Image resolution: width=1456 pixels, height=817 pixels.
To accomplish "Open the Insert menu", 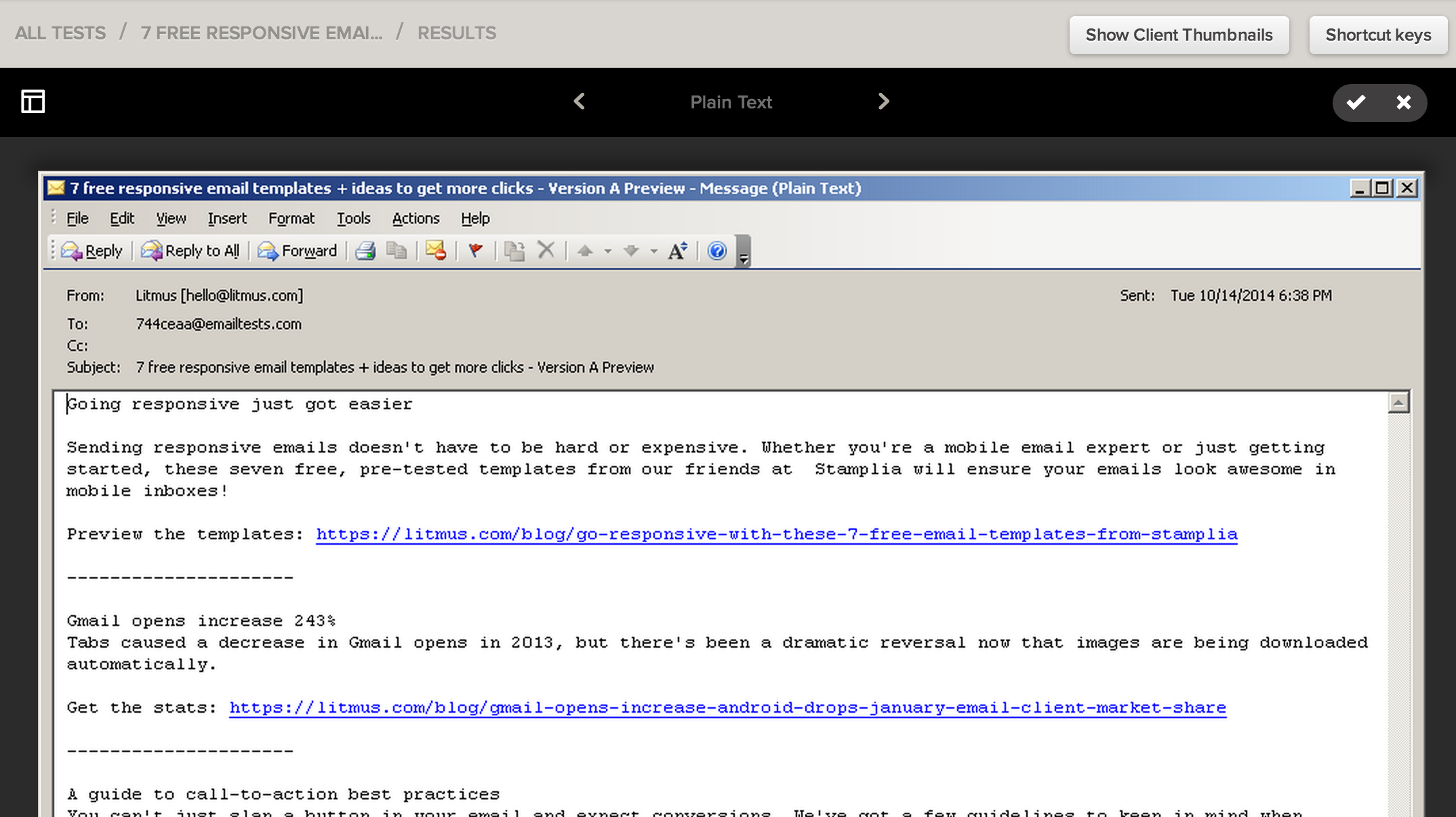I will coord(227,218).
